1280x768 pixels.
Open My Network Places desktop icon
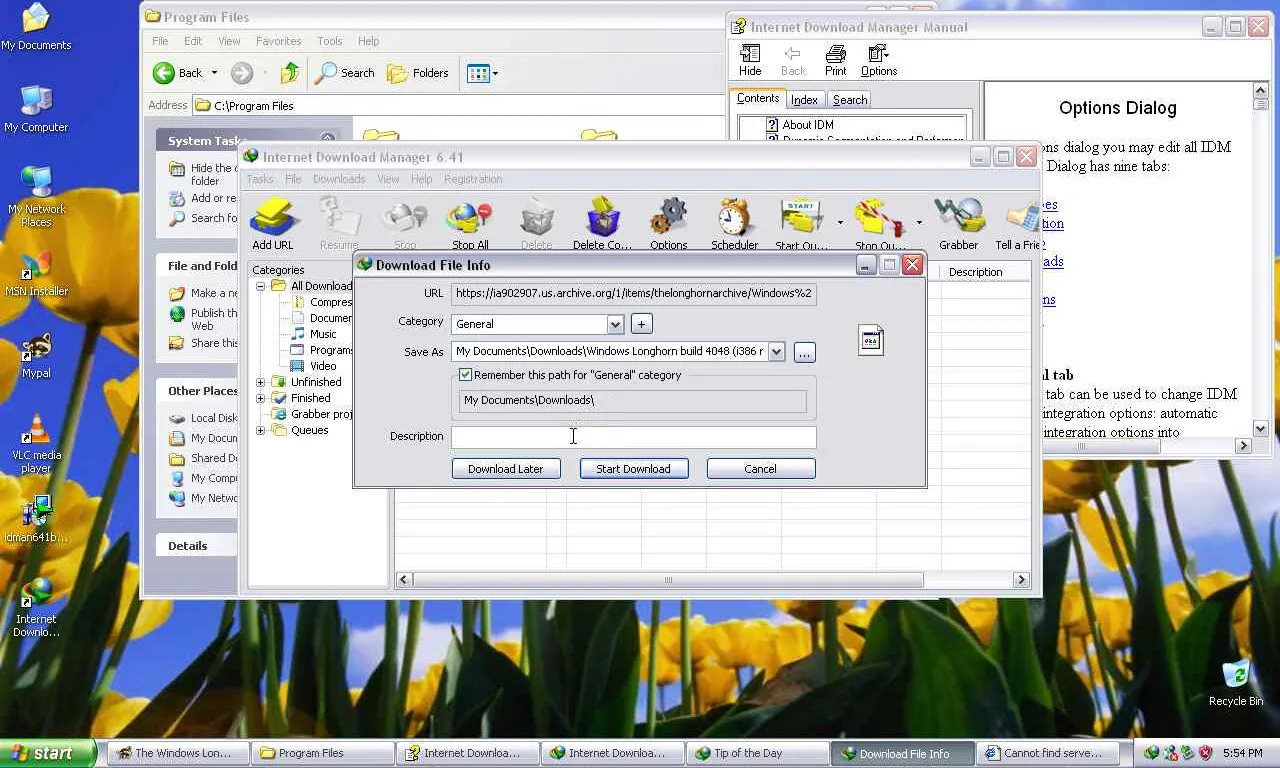point(36,196)
